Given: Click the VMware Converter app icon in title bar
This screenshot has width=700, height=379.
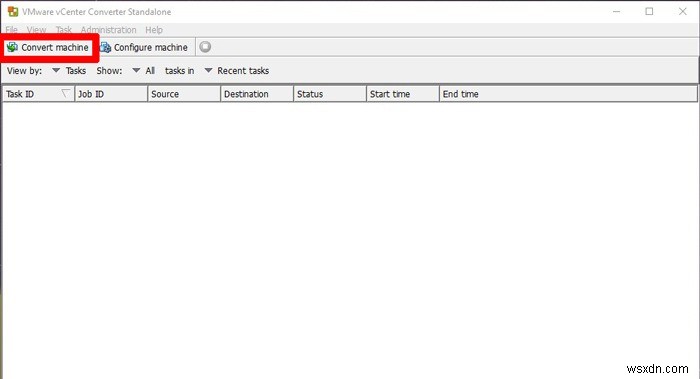Looking at the screenshot, I should tap(13, 12).
